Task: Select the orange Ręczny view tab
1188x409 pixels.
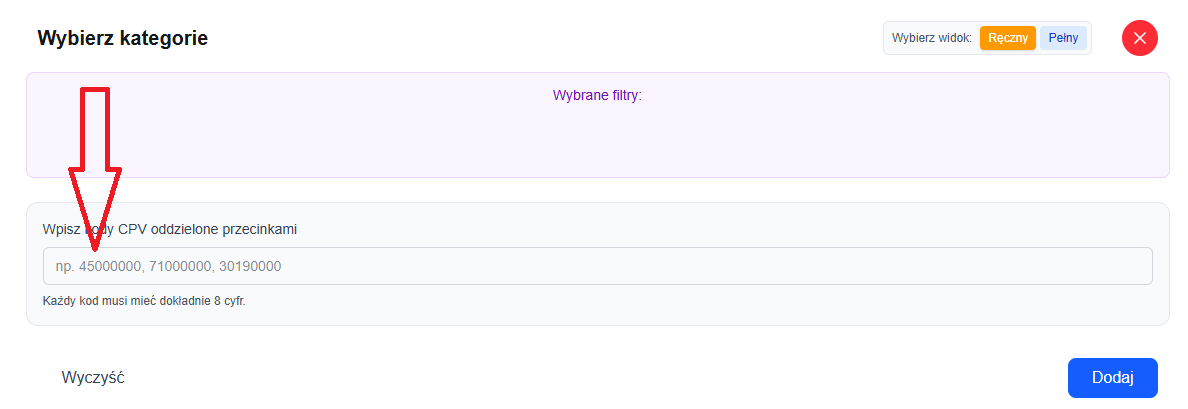Action: pos(1007,38)
